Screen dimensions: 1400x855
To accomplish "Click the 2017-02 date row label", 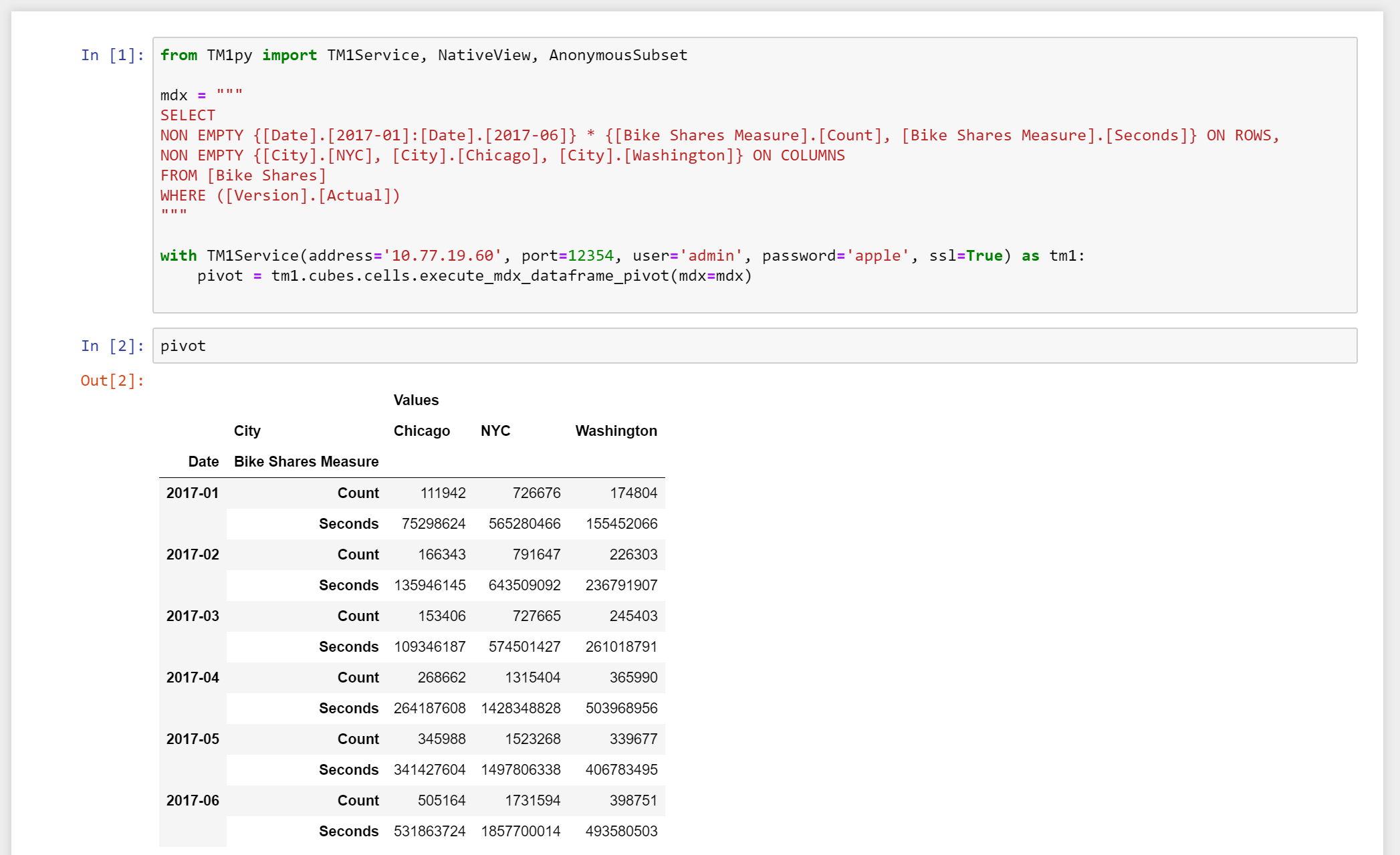I will pos(193,554).
